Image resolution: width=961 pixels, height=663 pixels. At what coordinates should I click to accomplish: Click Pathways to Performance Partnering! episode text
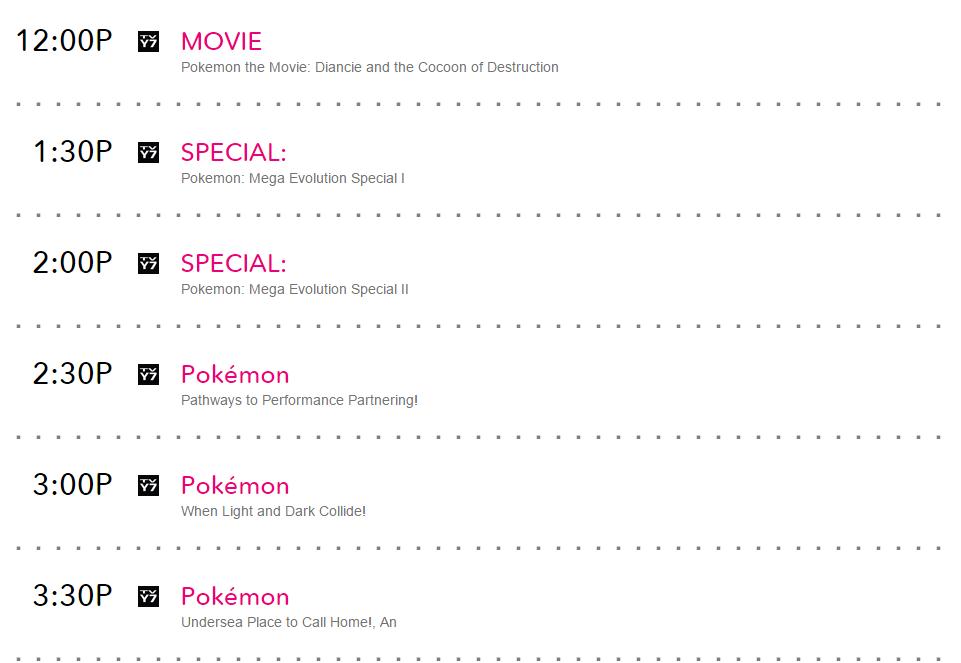(x=299, y=401)
